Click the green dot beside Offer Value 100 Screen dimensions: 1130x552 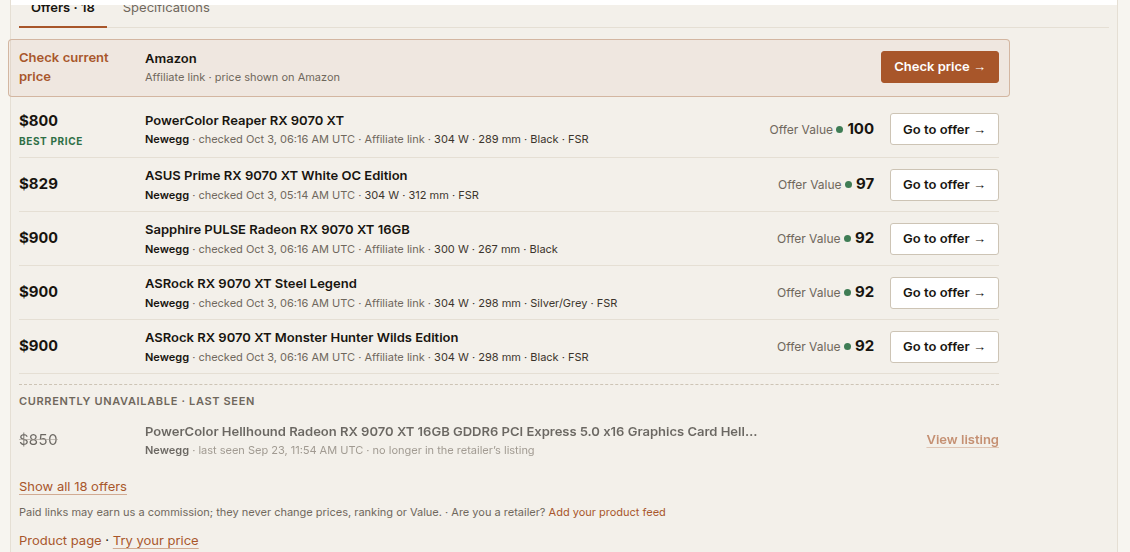pyautogui.click(x=840, y=130)
